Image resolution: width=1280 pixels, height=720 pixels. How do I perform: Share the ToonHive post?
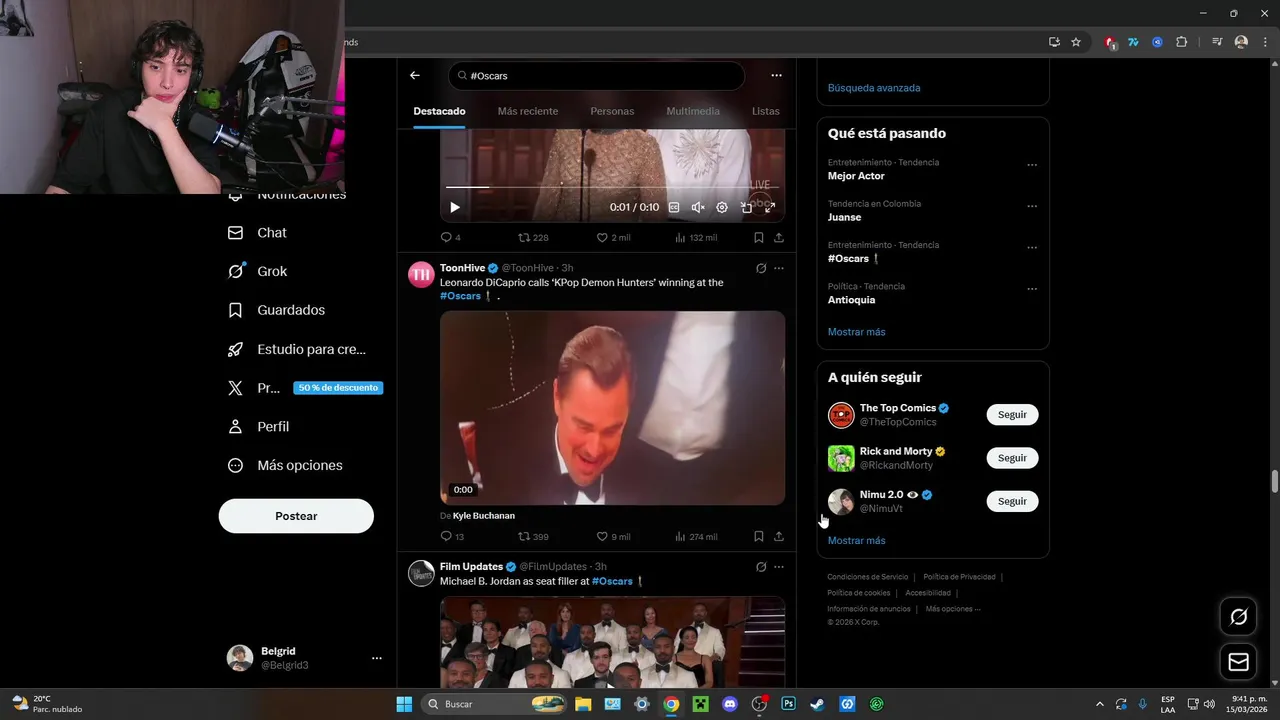(x=778, y=536)
